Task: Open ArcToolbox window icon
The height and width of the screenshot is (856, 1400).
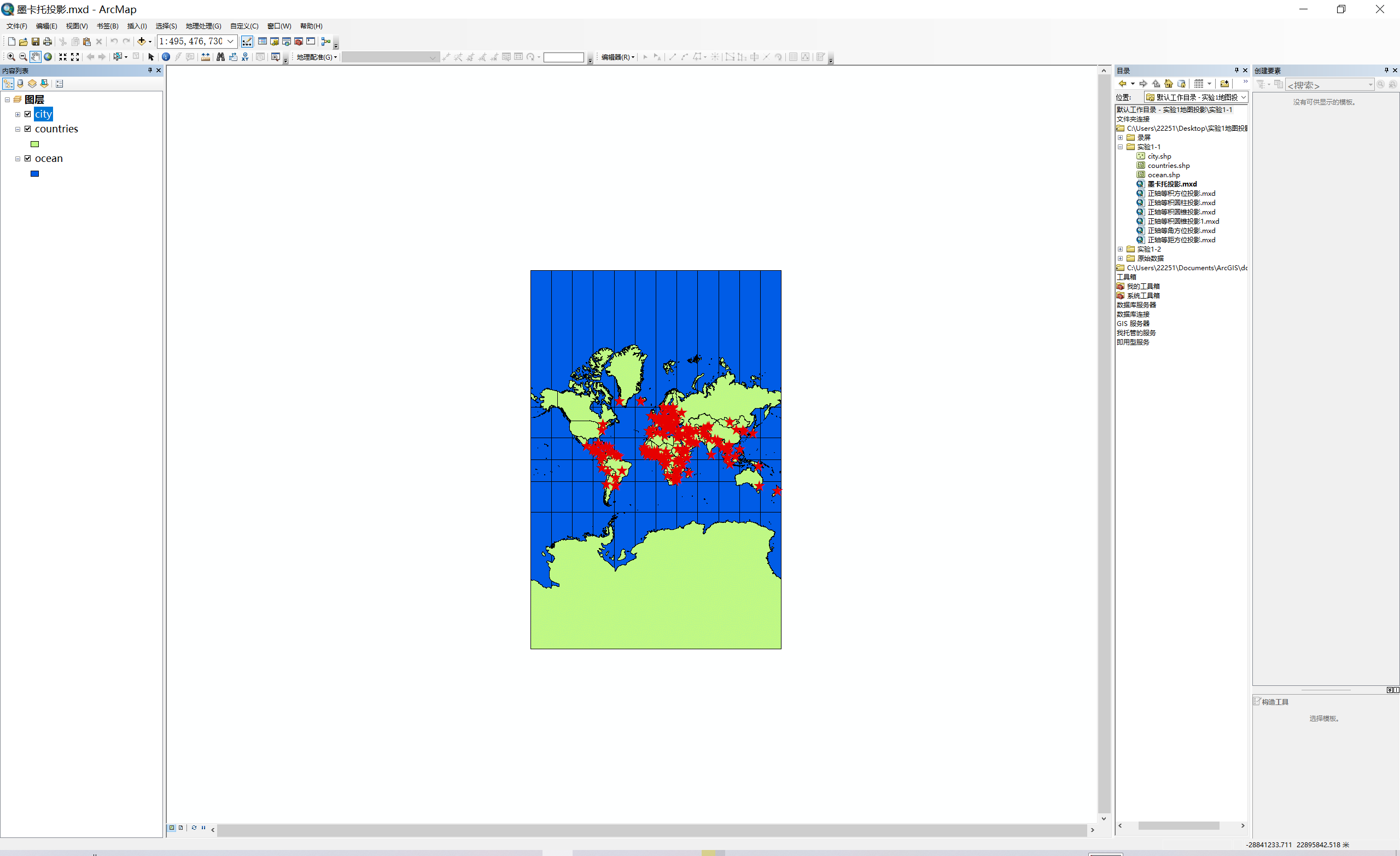Action: click(x=298, y=42)
